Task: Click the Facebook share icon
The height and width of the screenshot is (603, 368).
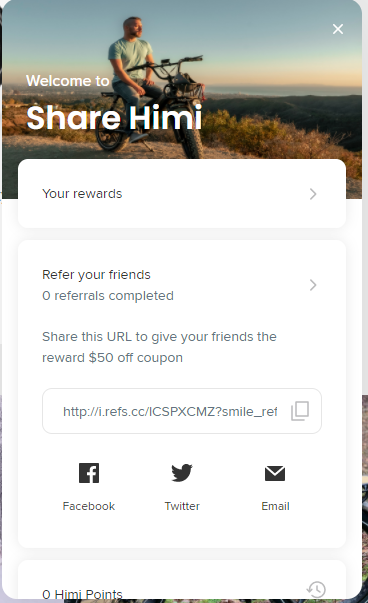Action: [89, 473]
